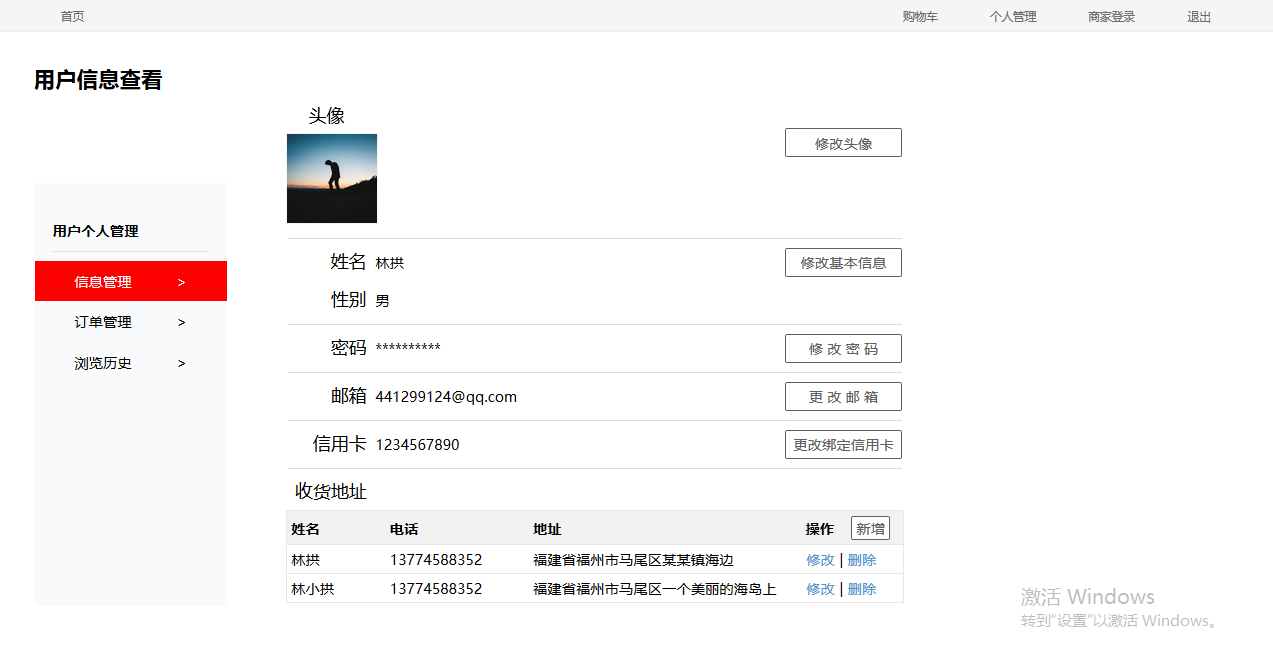Delete the 林拱 address row

pos(862,560)
